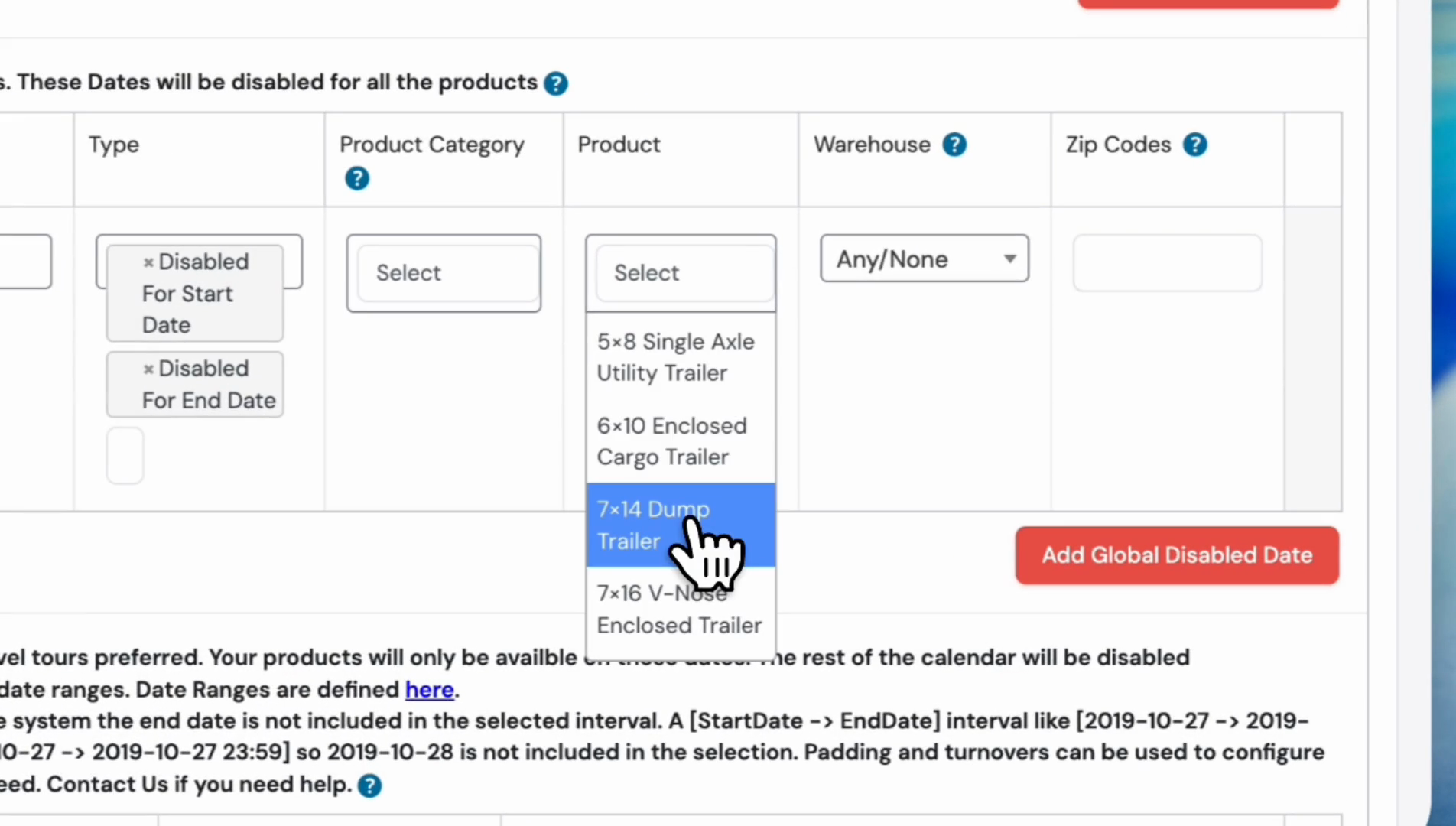1456x826 pixels.
Task: Click empty Type field below tags
Action: 125,456
